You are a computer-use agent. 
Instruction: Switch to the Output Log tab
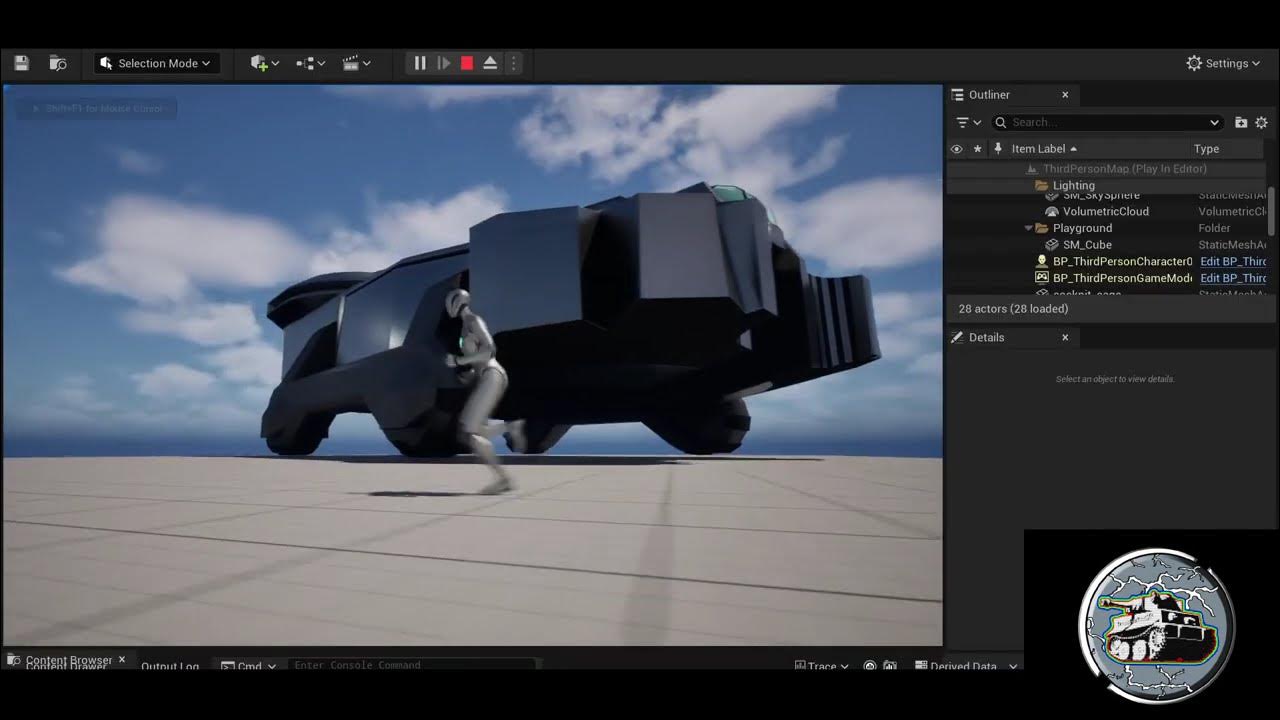click(170, 665)
